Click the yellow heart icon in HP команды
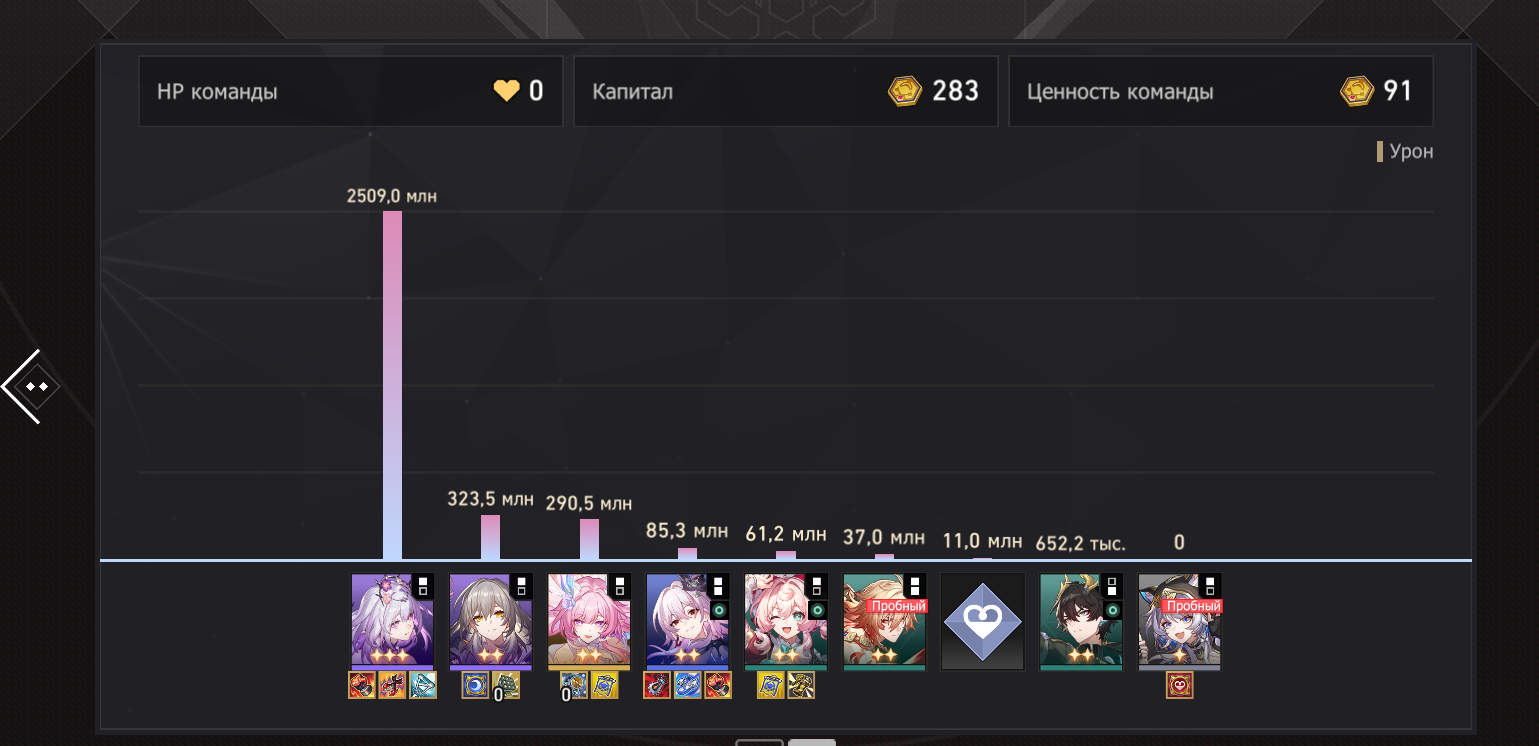 pos(507,91)
